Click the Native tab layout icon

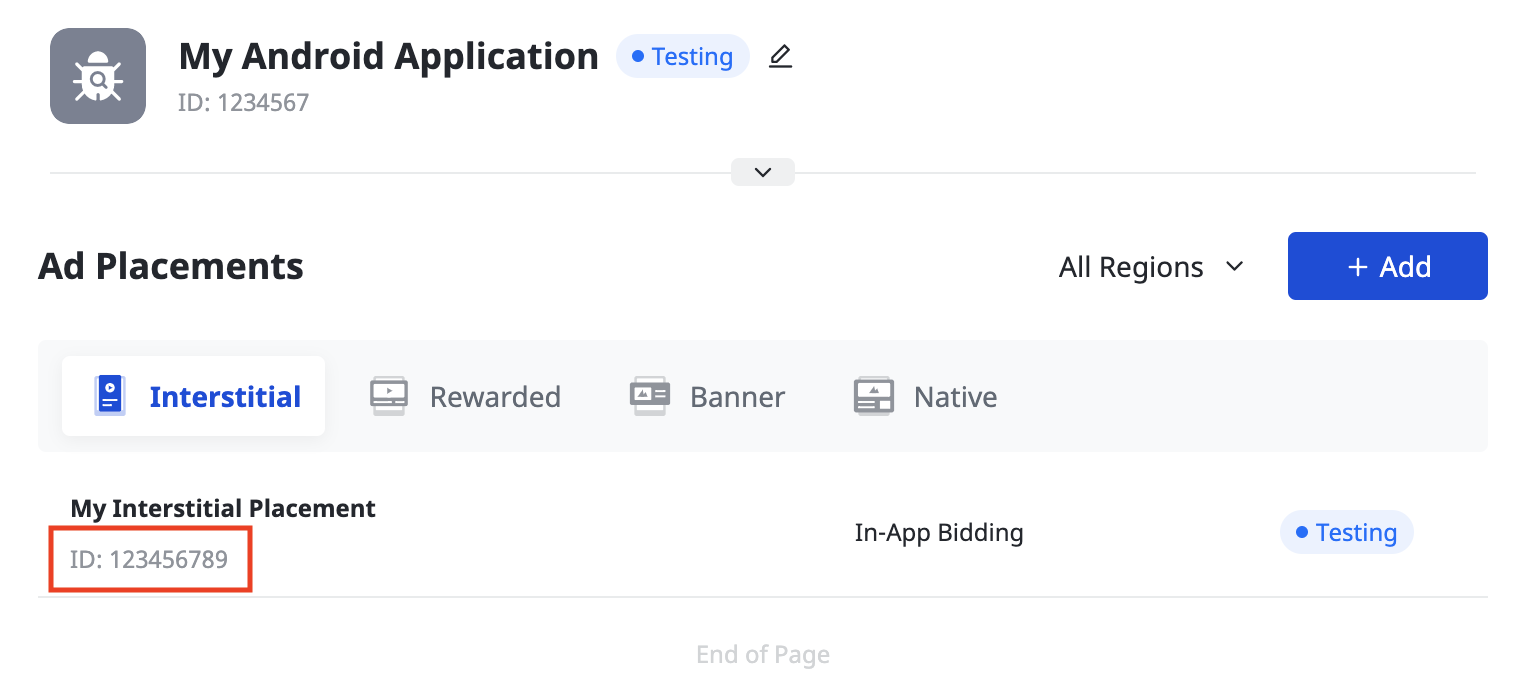pos(873,396)
